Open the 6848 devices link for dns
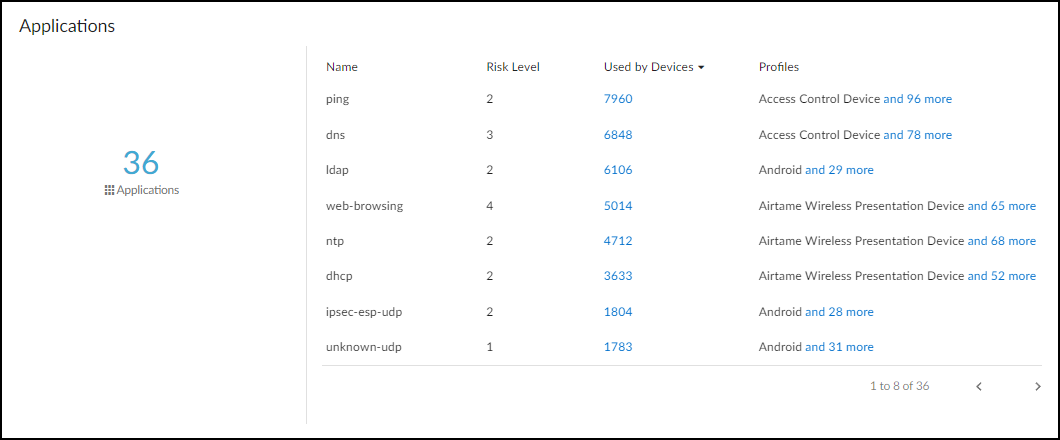1060x440 pixels. coord(618,135)
